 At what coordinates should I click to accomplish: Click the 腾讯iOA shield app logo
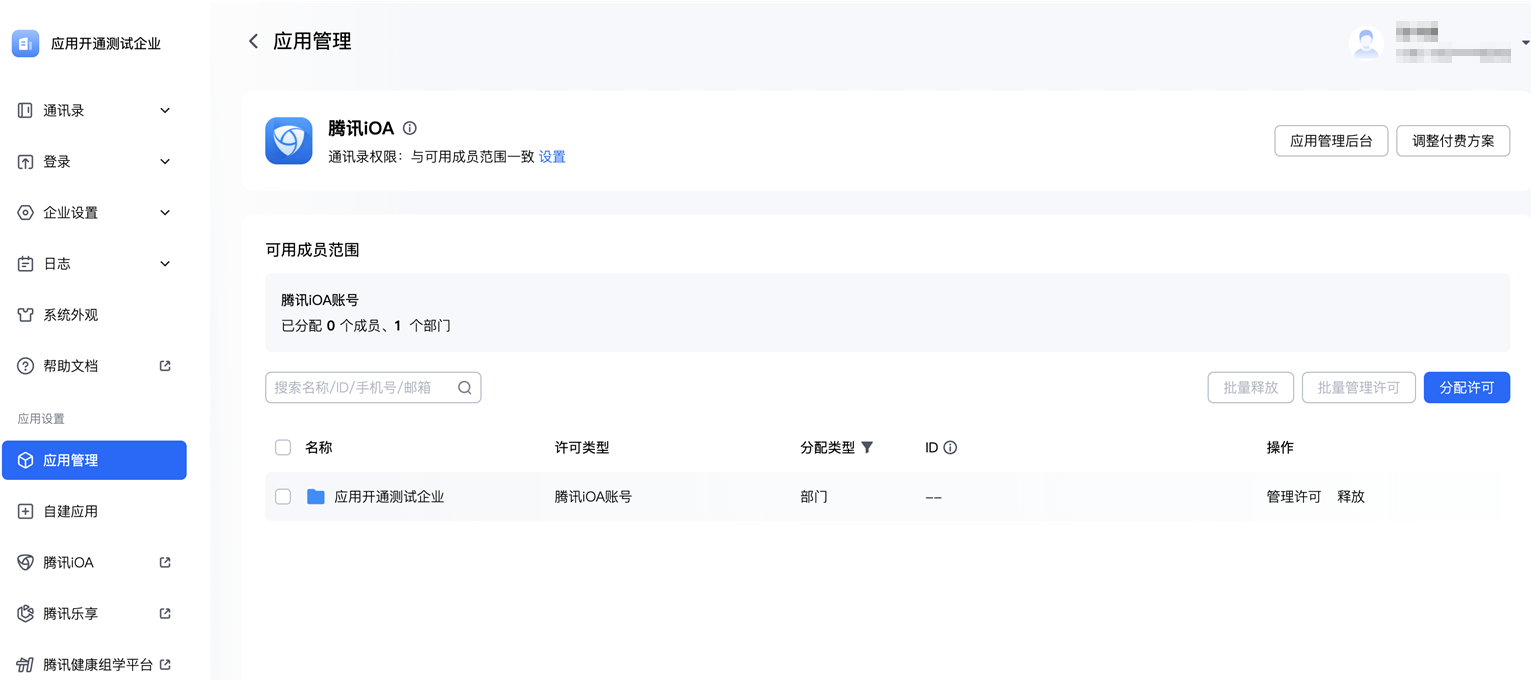click(289, 141)
